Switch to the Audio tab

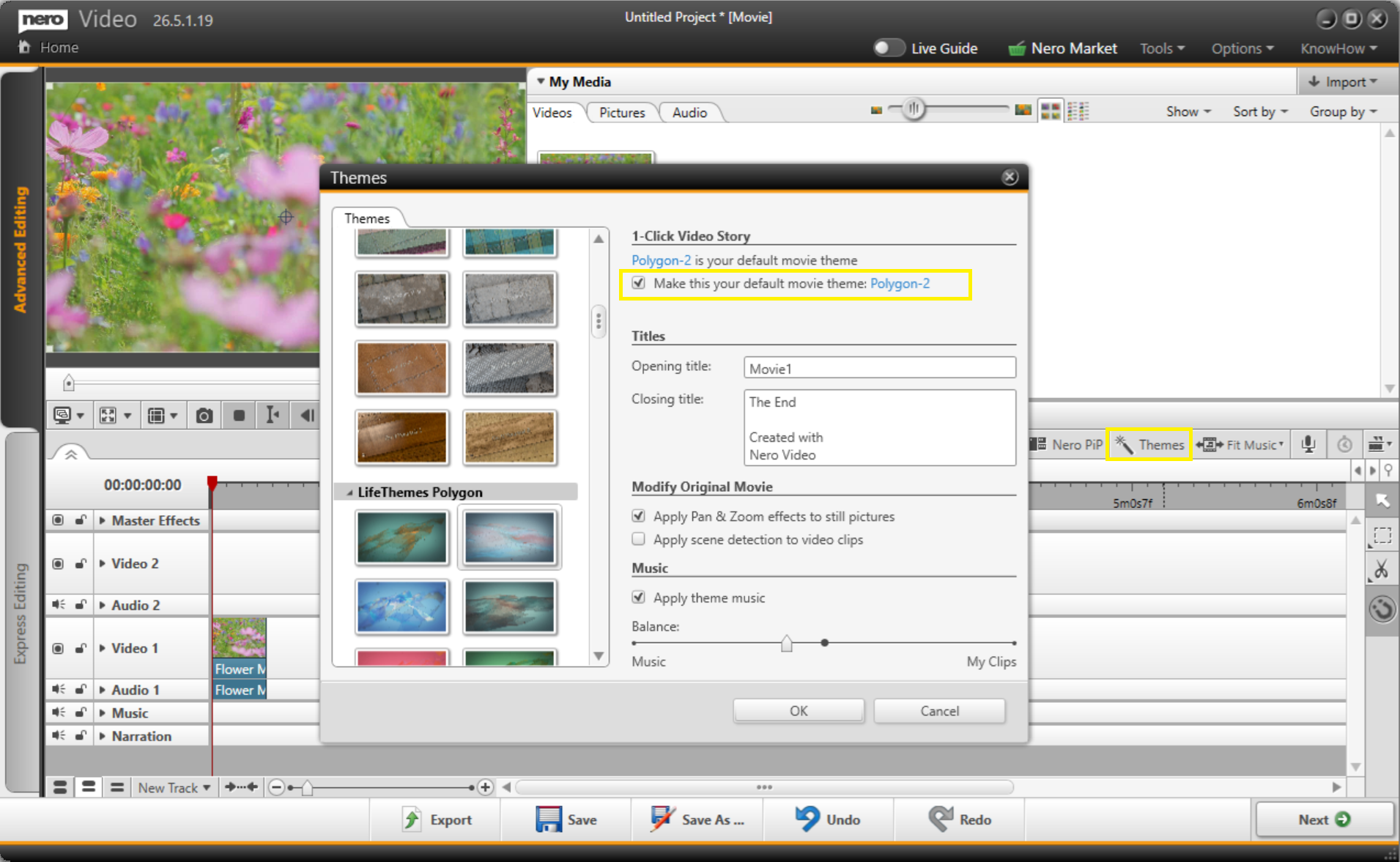click(689, 112)
